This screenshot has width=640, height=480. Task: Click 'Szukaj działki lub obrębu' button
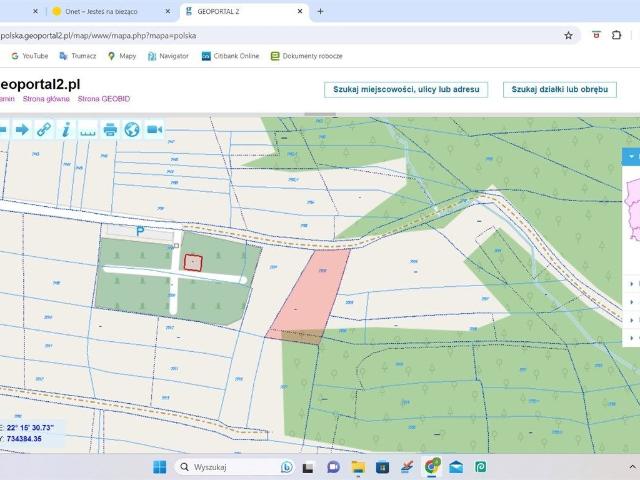[560, 90]
